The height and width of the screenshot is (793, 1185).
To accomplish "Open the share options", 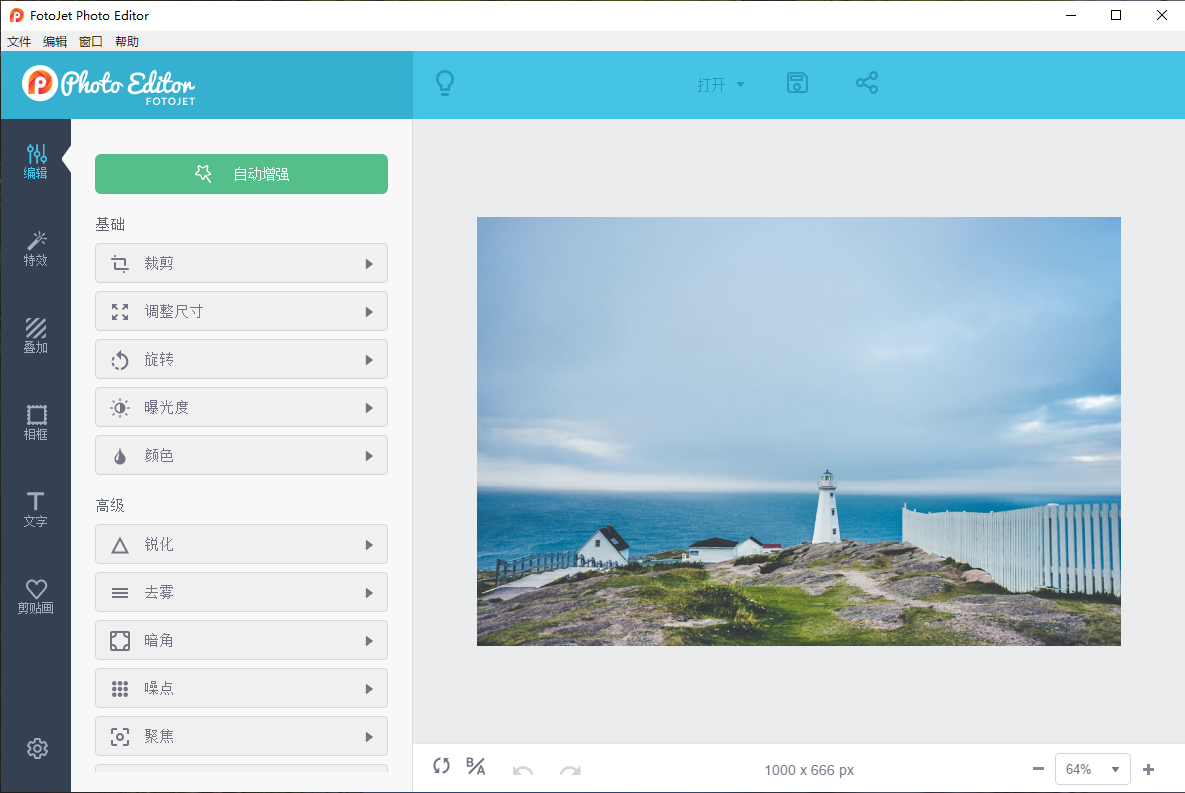I will pyautogui.click(x=866, y=83).
